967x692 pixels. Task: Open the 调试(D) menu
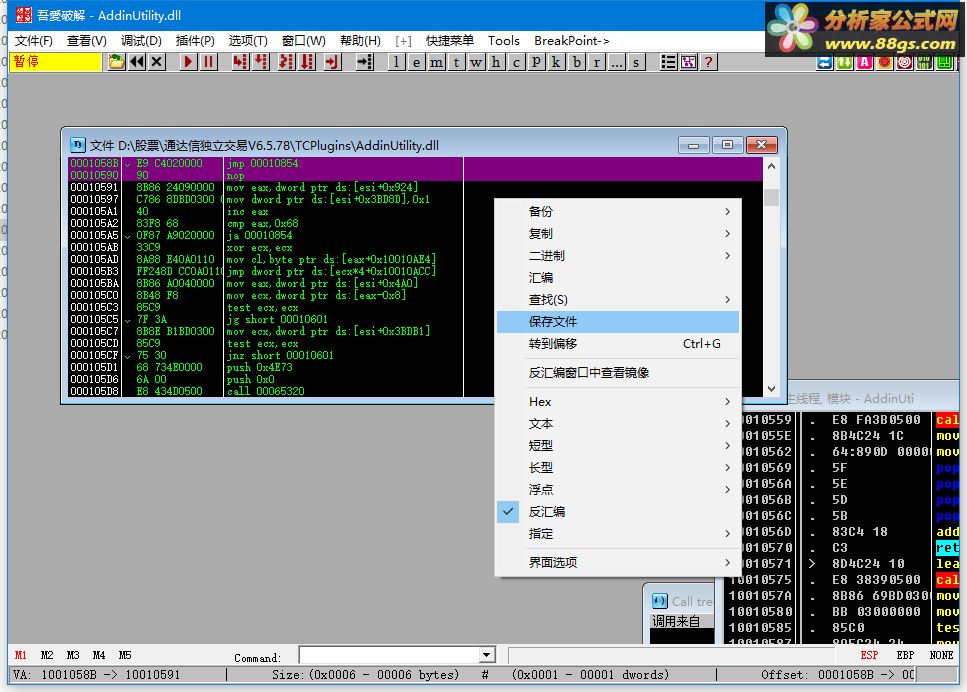(x=141, y=41)
